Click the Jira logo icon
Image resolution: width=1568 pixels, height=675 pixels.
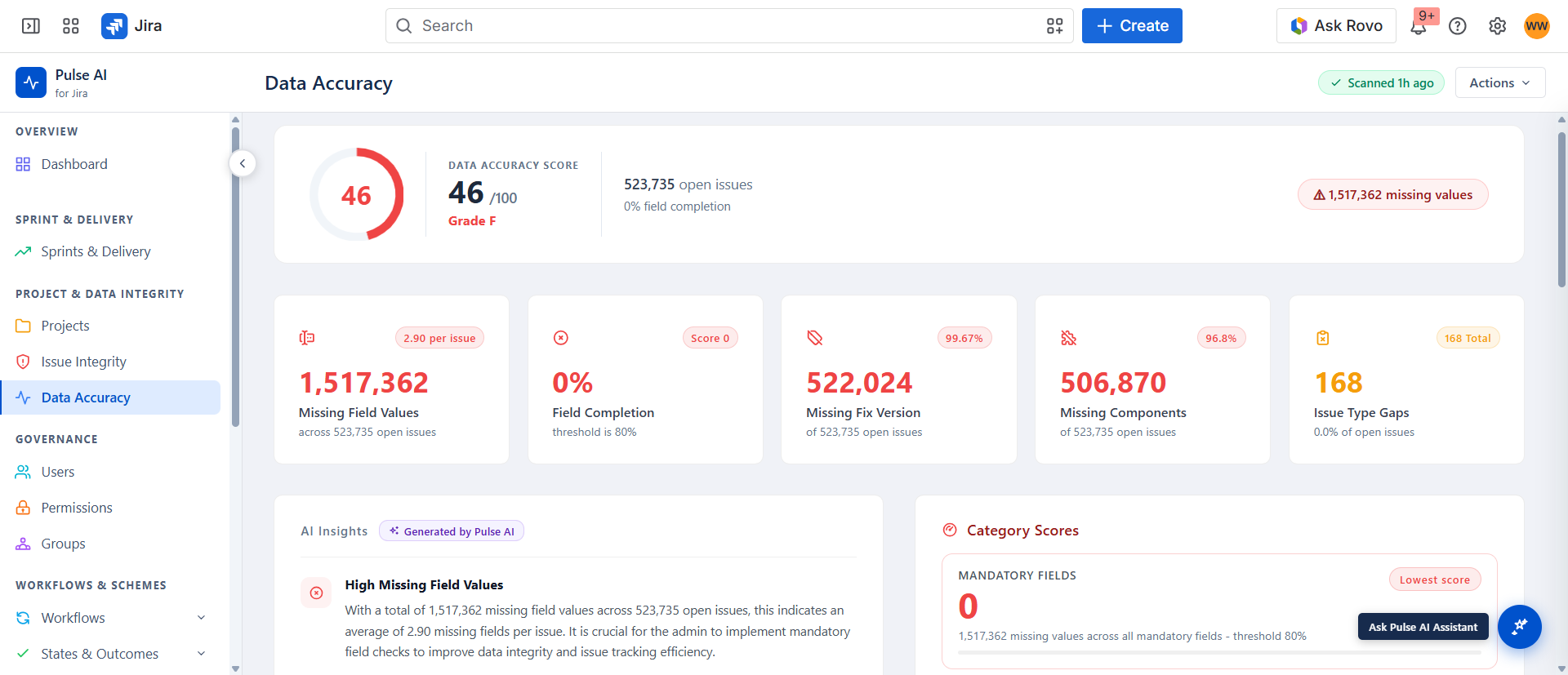tap(114, 26)
